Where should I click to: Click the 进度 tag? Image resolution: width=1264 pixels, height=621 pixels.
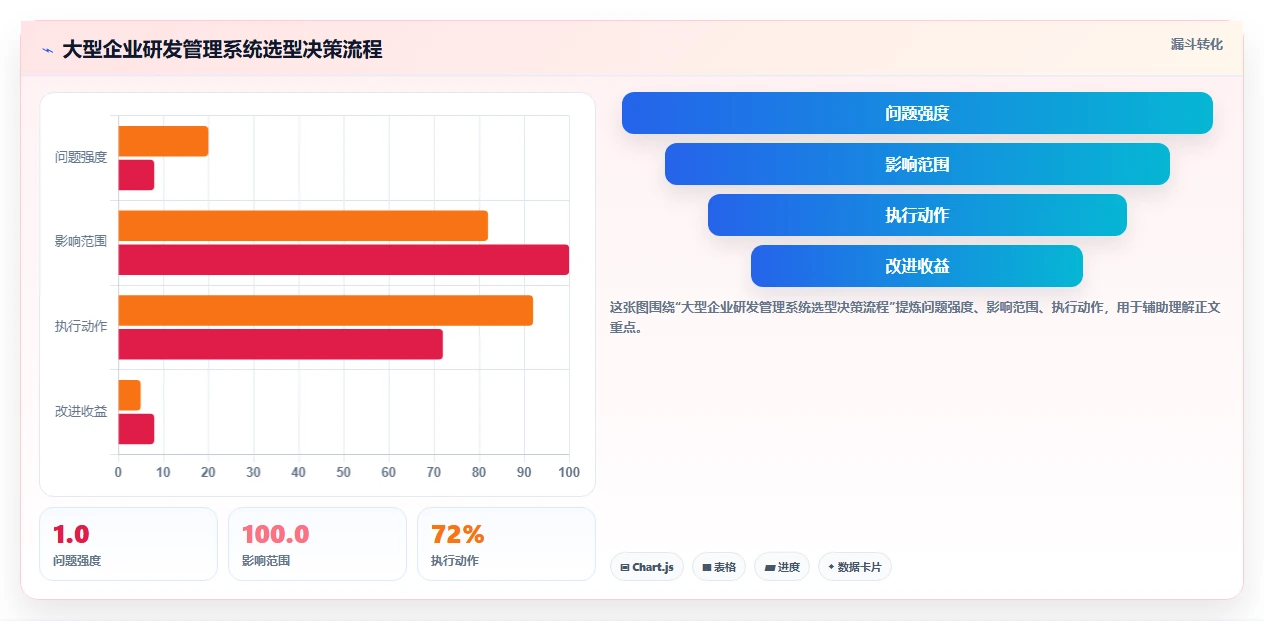point(782,567)
